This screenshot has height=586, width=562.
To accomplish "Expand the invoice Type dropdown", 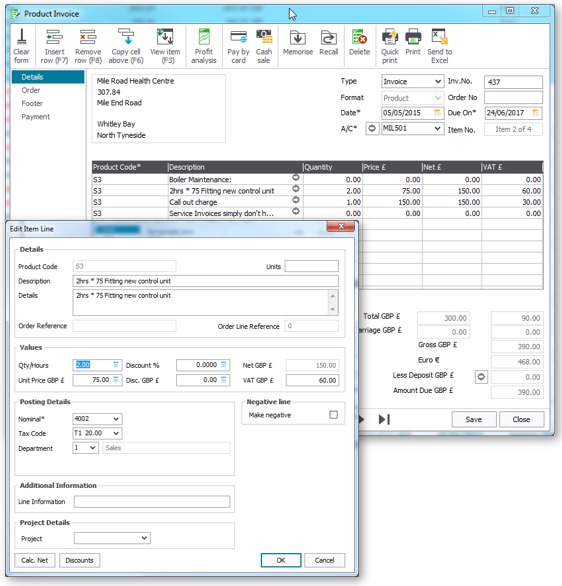I will pos(438,81).
